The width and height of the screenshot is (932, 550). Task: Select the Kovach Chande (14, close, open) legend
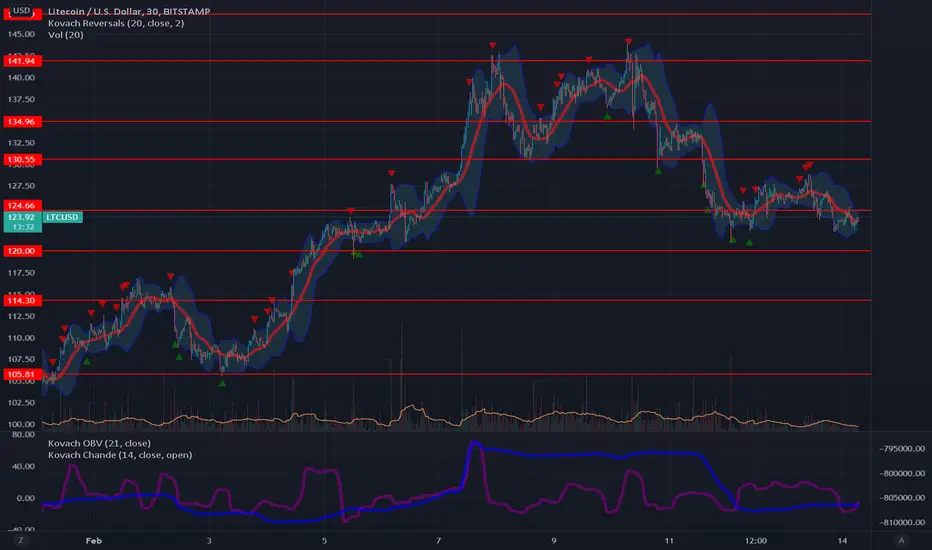click(x=120, y=455)
